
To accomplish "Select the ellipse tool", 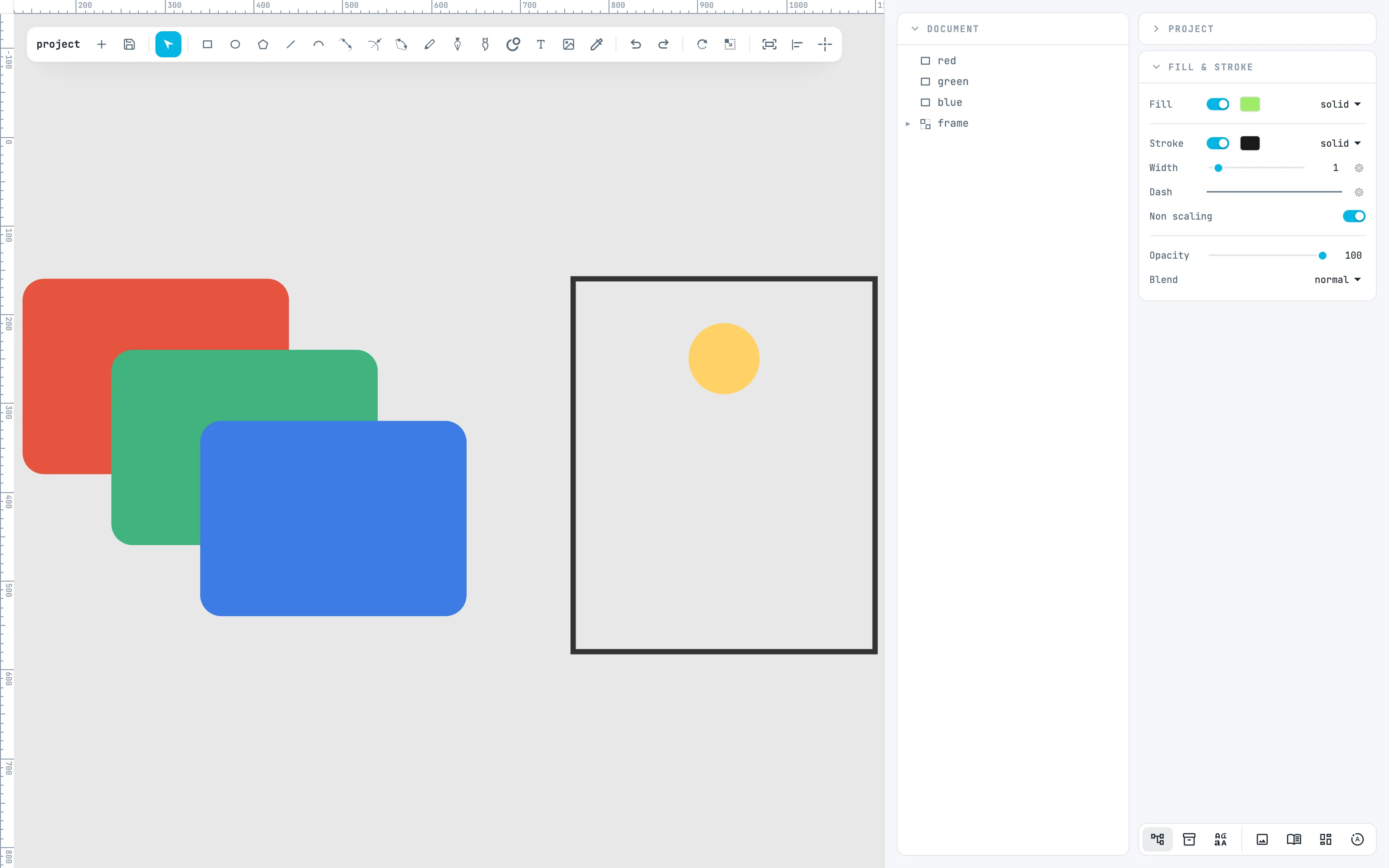I will [235, 44].
